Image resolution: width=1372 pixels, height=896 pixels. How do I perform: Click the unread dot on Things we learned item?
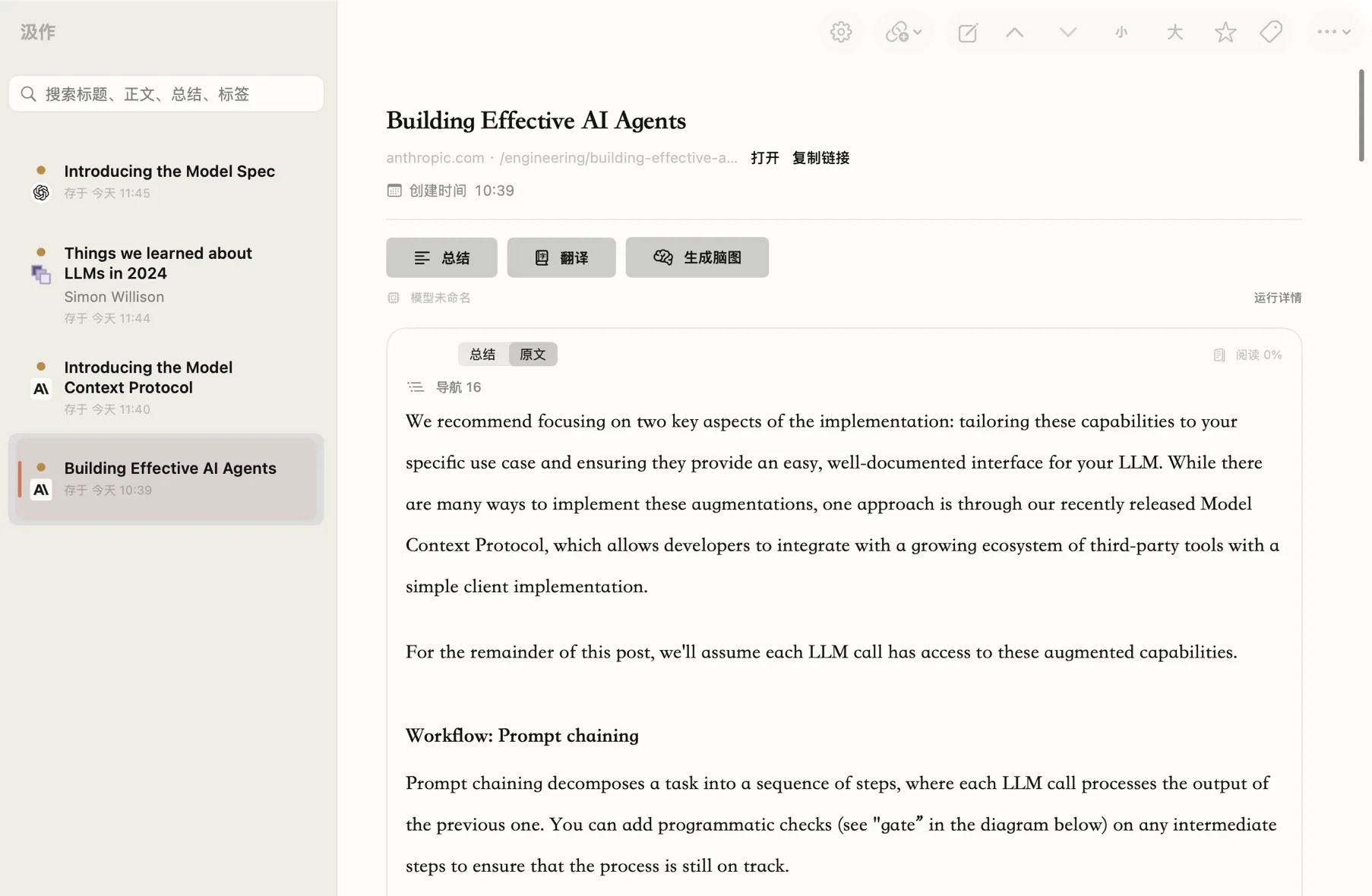(41, 252)
